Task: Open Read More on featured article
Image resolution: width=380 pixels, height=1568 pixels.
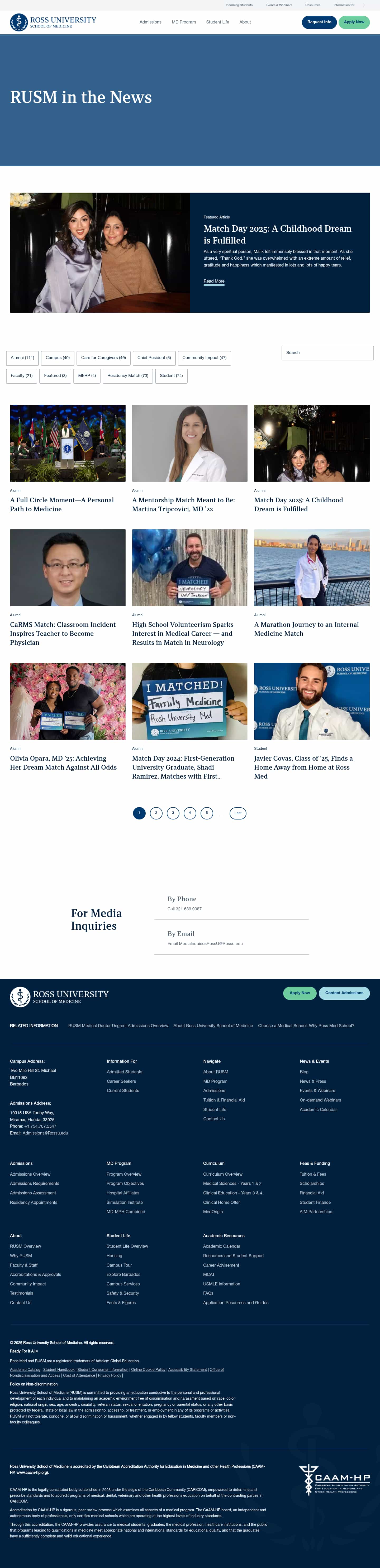Action: 214,281
